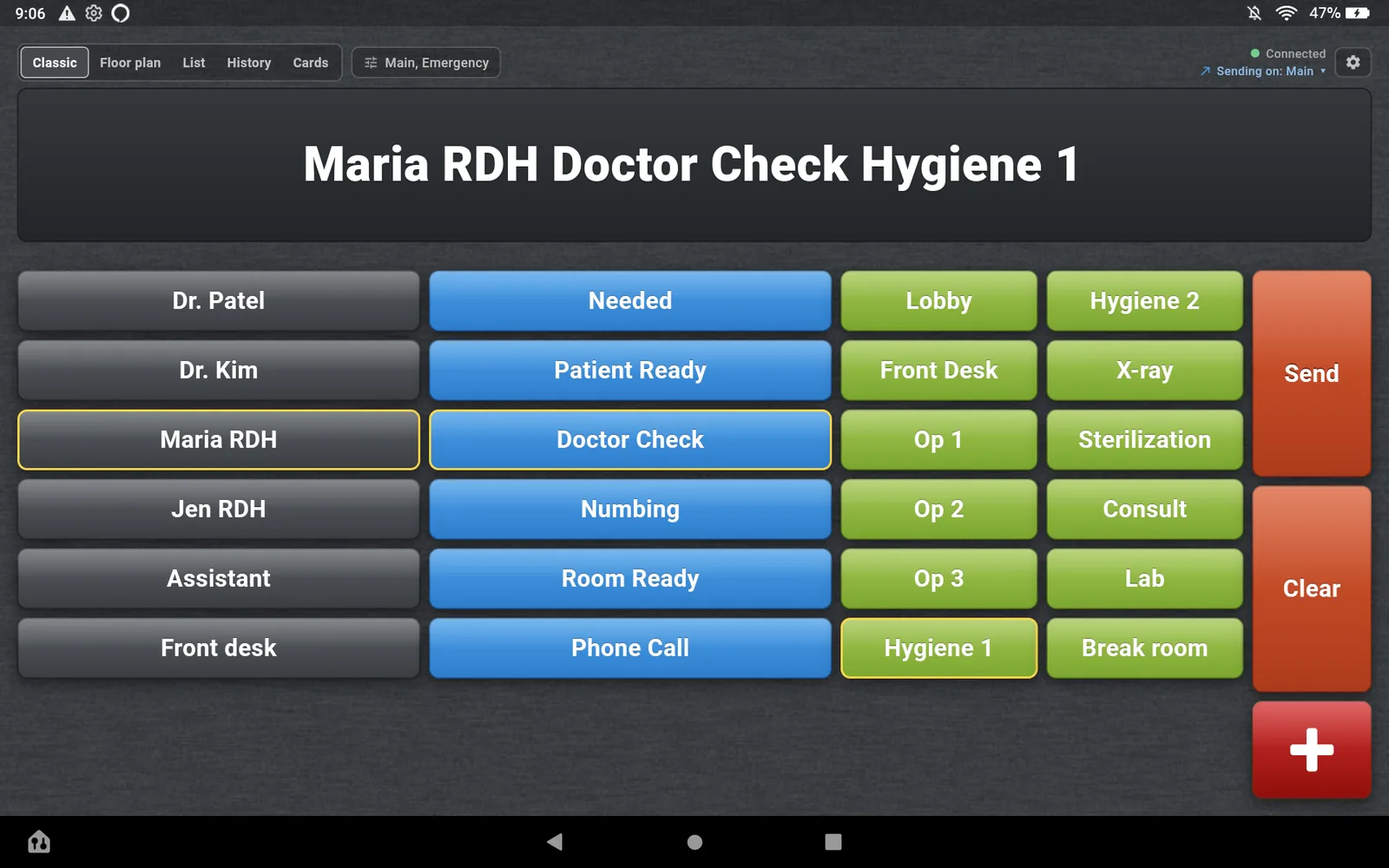
Task: Switch to Classic view tab
Action: tap(55, 62)
